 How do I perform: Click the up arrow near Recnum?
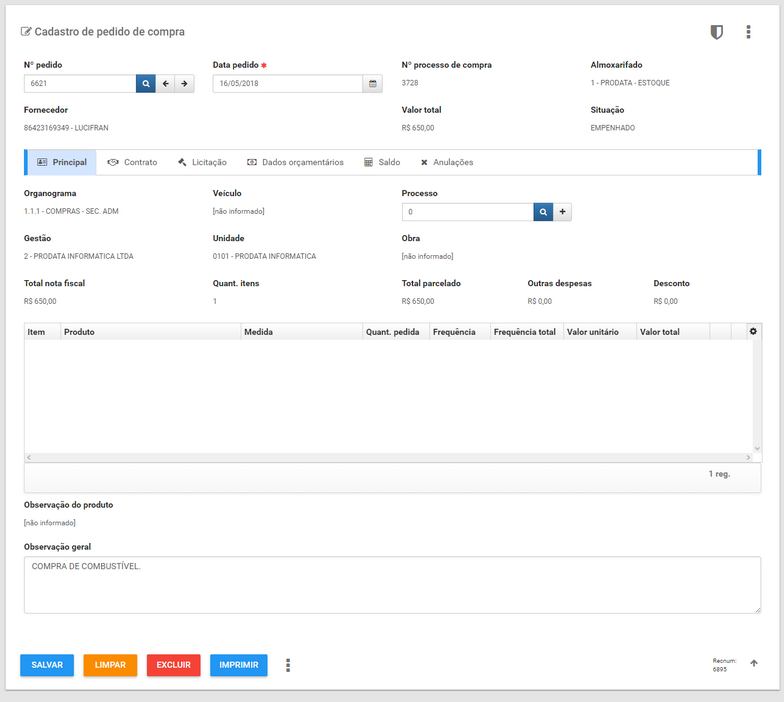[754, 664]
